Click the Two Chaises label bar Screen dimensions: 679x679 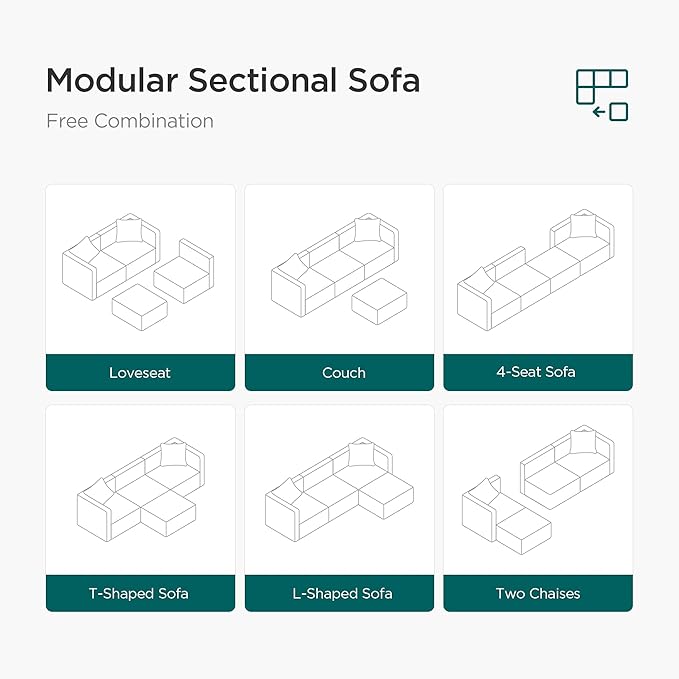point(538,593)
